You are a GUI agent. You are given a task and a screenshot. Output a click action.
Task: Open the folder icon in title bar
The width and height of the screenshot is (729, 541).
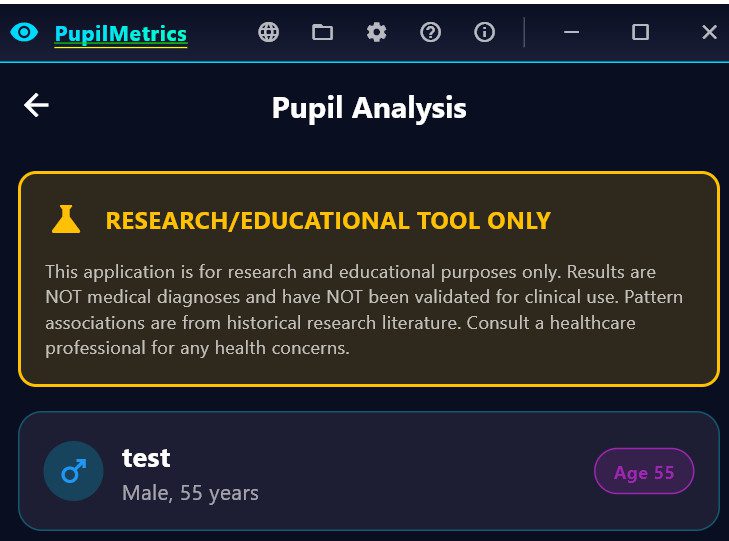point(322,32)
